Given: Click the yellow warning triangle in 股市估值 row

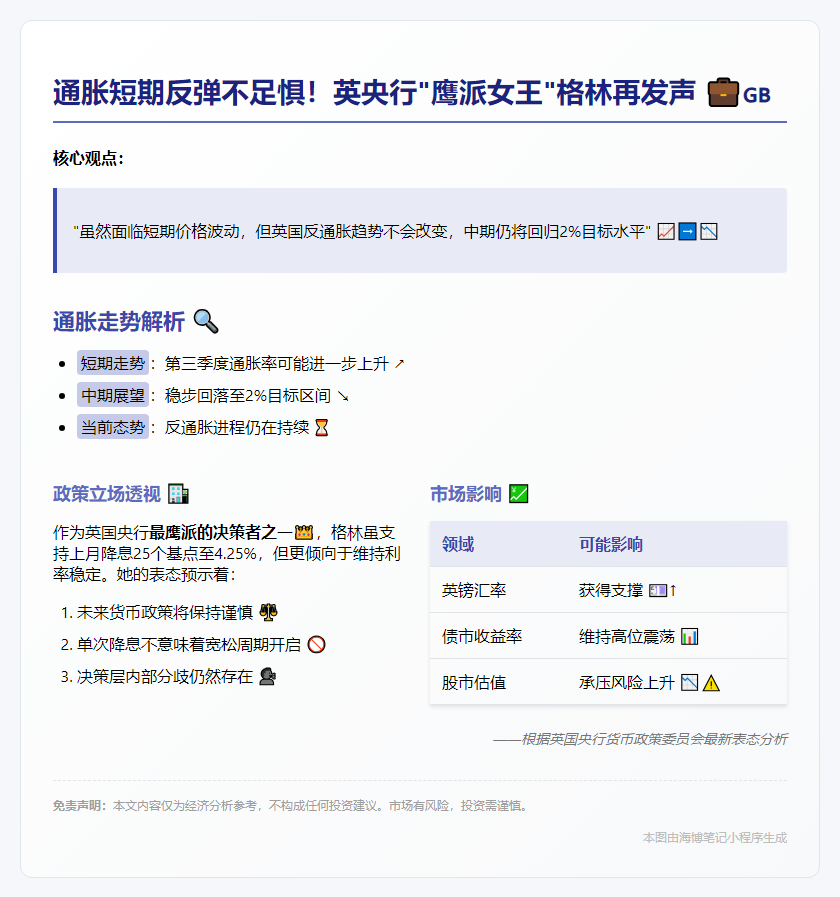Looking at the screenshot, I should (x=711, y=682).
